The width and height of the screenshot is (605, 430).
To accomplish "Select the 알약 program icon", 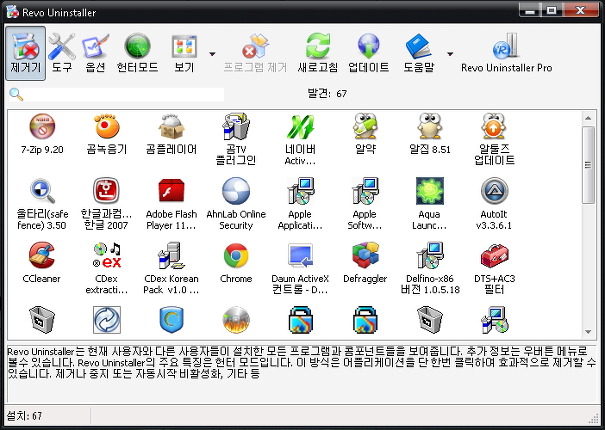I will click(x=365, y=126).
